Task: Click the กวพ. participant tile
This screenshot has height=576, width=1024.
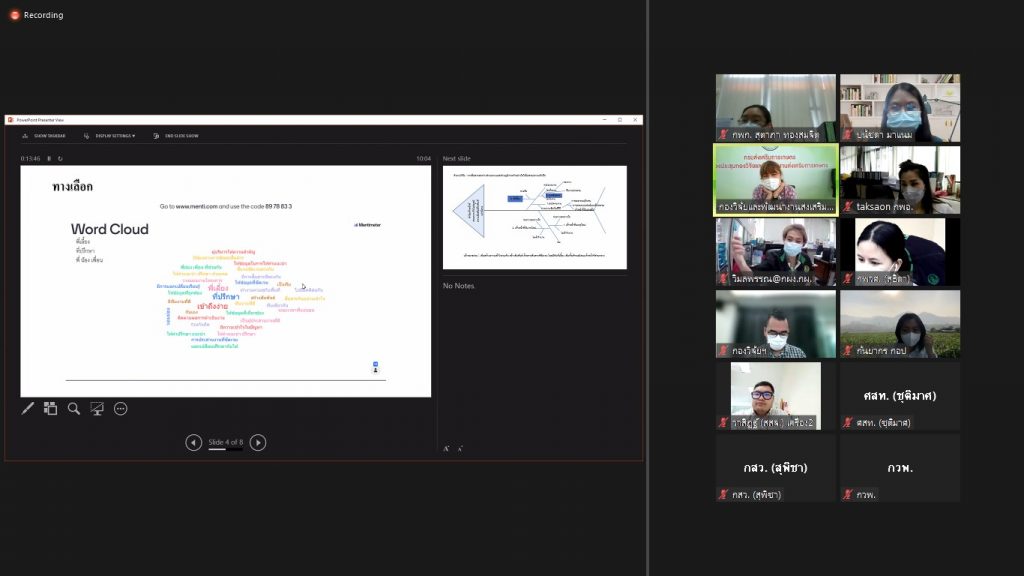Action: point(899,468)
